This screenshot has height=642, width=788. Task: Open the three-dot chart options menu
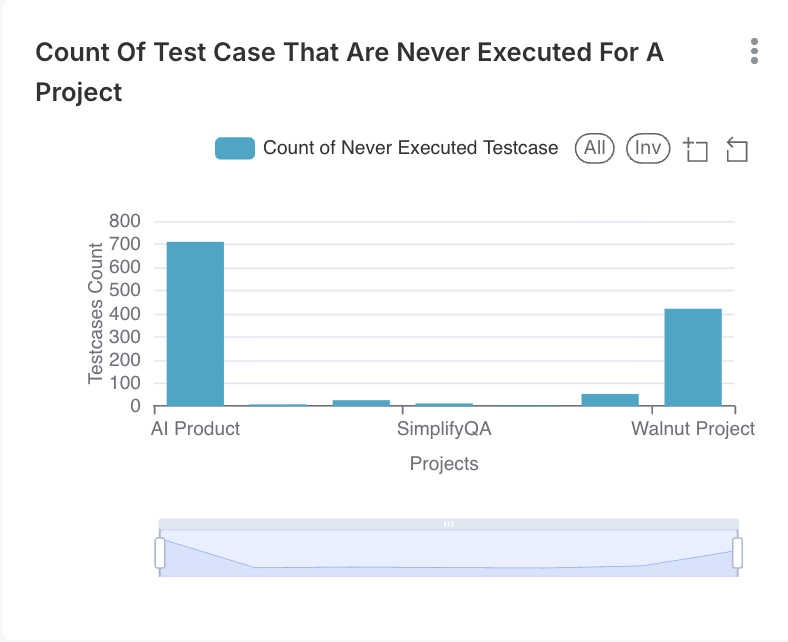tap(754, 52)
